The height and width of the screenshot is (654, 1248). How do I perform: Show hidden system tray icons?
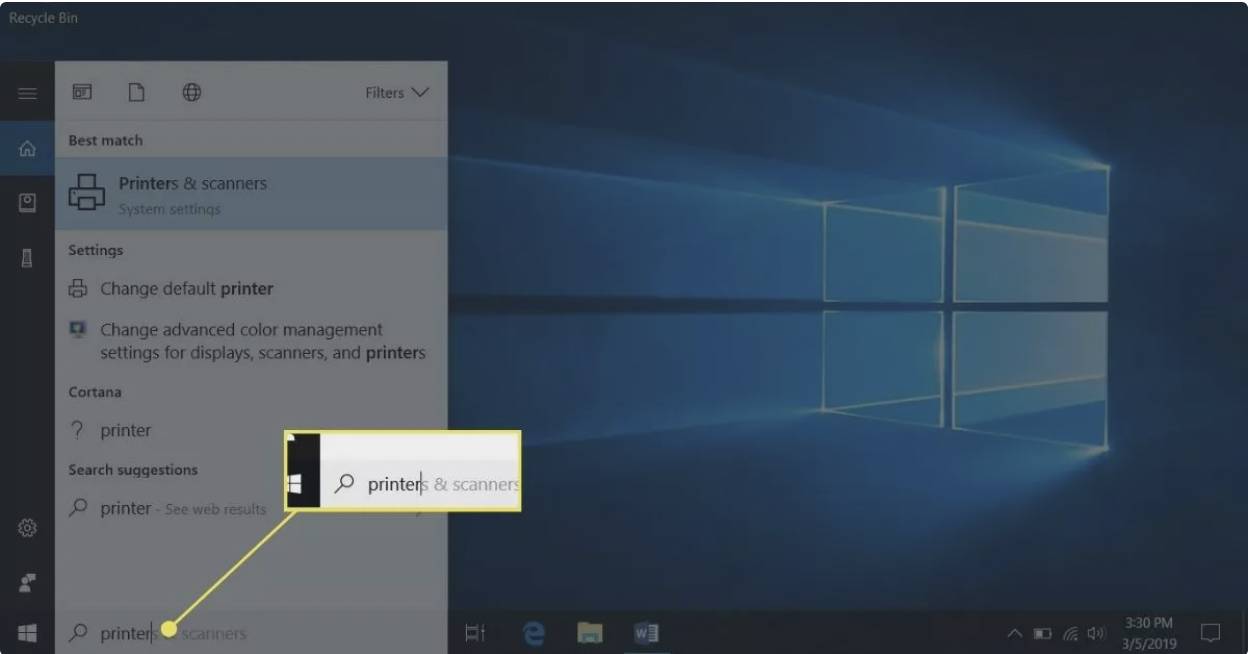coord(1014,633)
